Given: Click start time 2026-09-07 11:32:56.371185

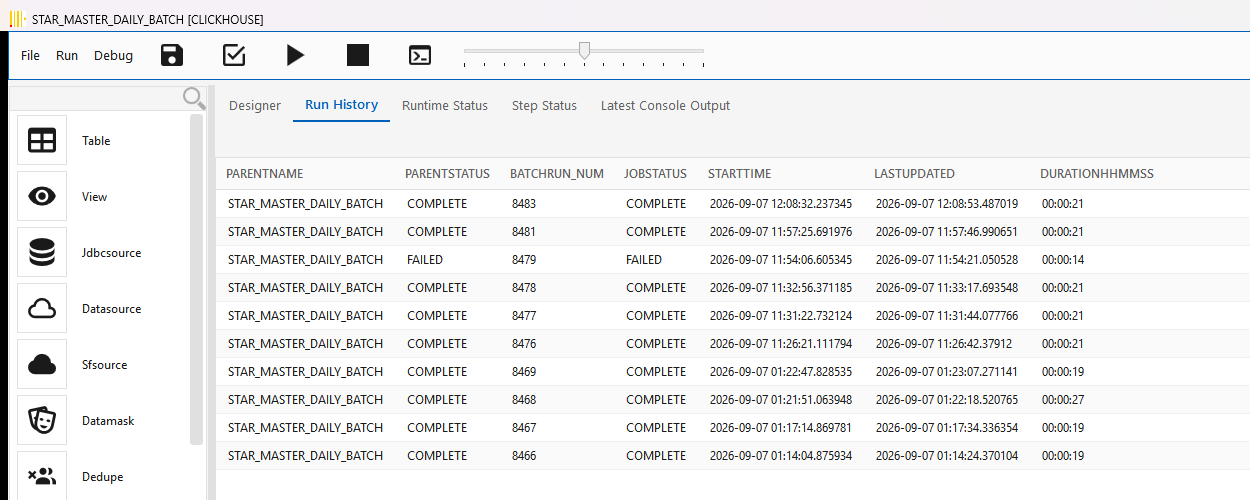Looking at the screenshot, I should pos(781,288).
